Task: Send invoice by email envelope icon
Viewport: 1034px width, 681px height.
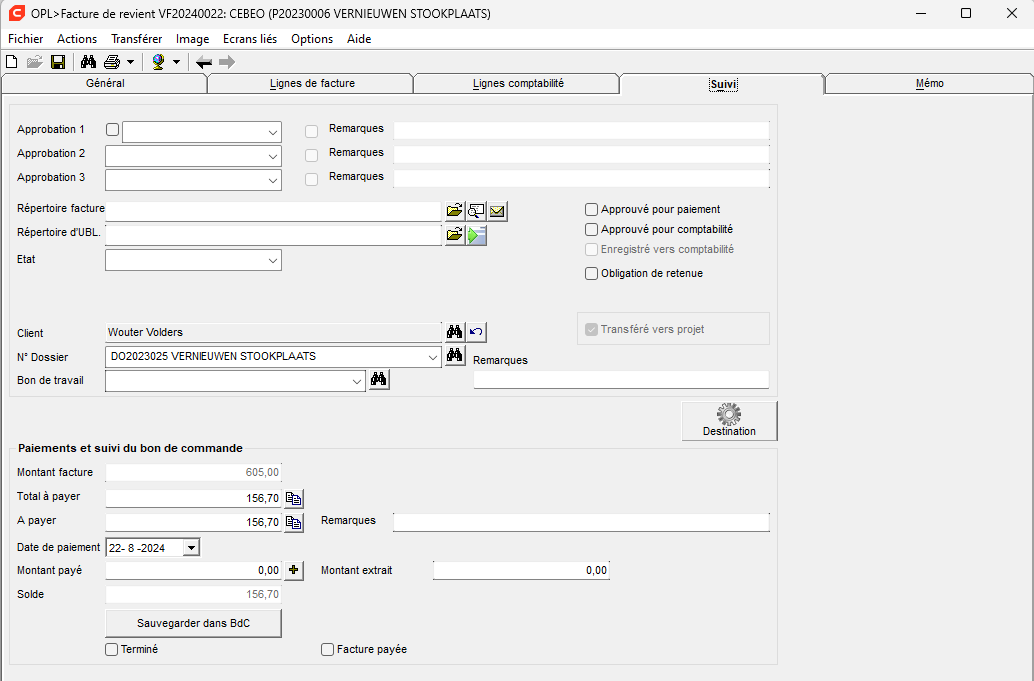Action: [497, 211]
